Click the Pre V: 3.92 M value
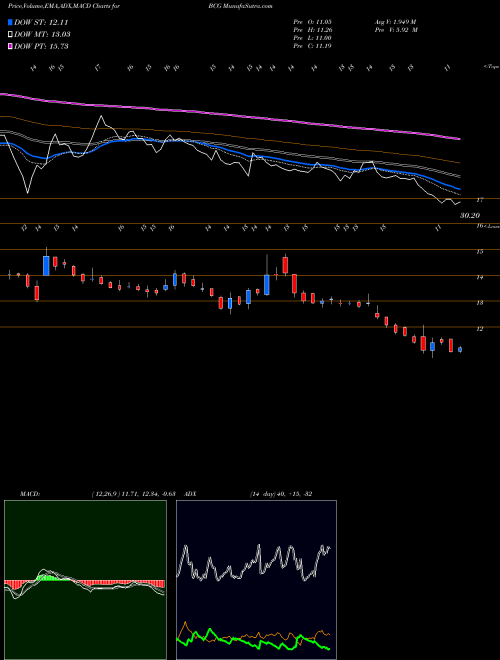 396,30
